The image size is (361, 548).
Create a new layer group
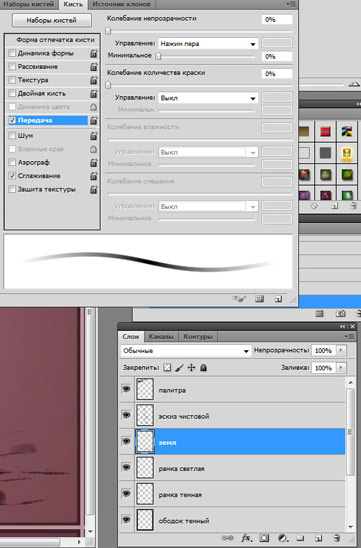(301, 538)
